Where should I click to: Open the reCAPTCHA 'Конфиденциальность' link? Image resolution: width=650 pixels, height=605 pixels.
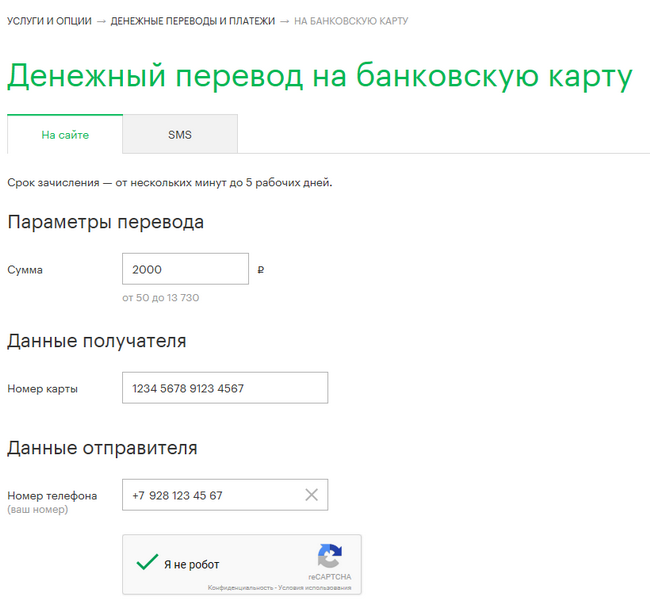[x=240, y=588]
